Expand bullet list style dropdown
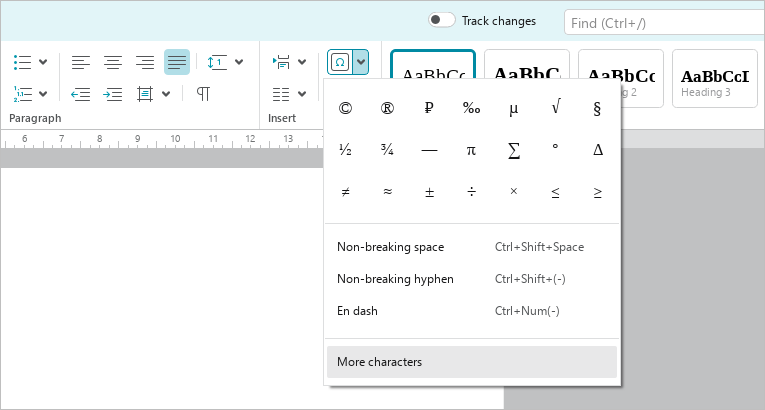Viewport: 765px width, 410px height. click(x=43, y=62)
